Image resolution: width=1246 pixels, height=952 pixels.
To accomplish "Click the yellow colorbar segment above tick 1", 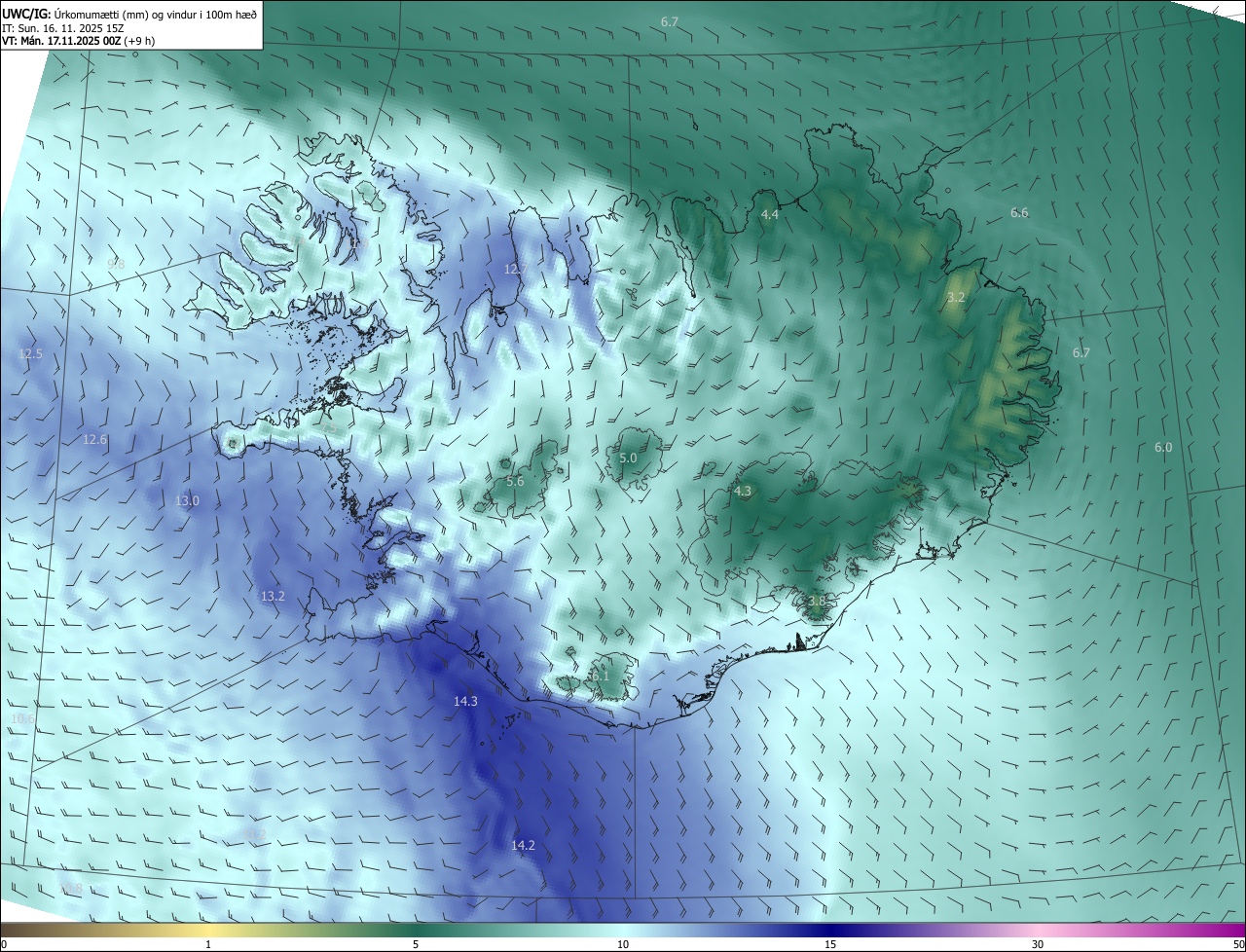I will (x=208, y=930).
